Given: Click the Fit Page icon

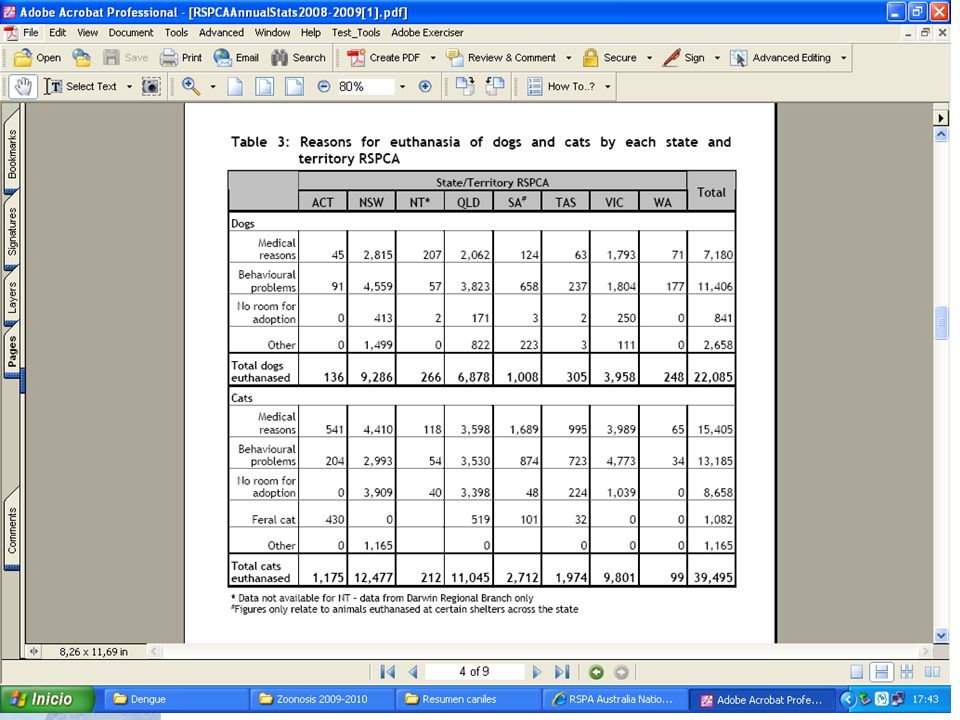Looking at the screenshot, I should [x=264, y=86].
